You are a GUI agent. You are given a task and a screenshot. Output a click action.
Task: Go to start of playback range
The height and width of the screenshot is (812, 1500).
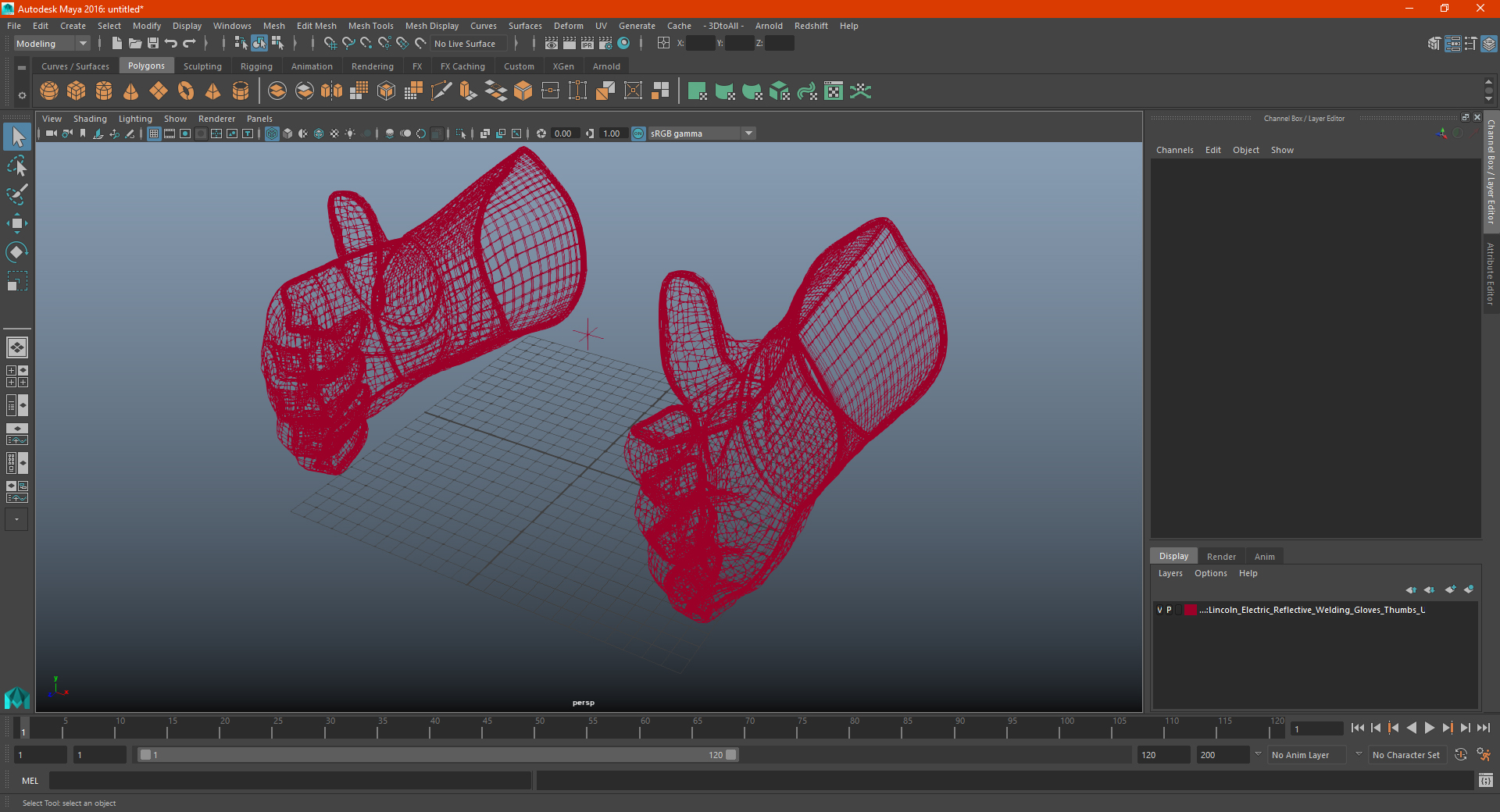click(x=1357, y=728)
